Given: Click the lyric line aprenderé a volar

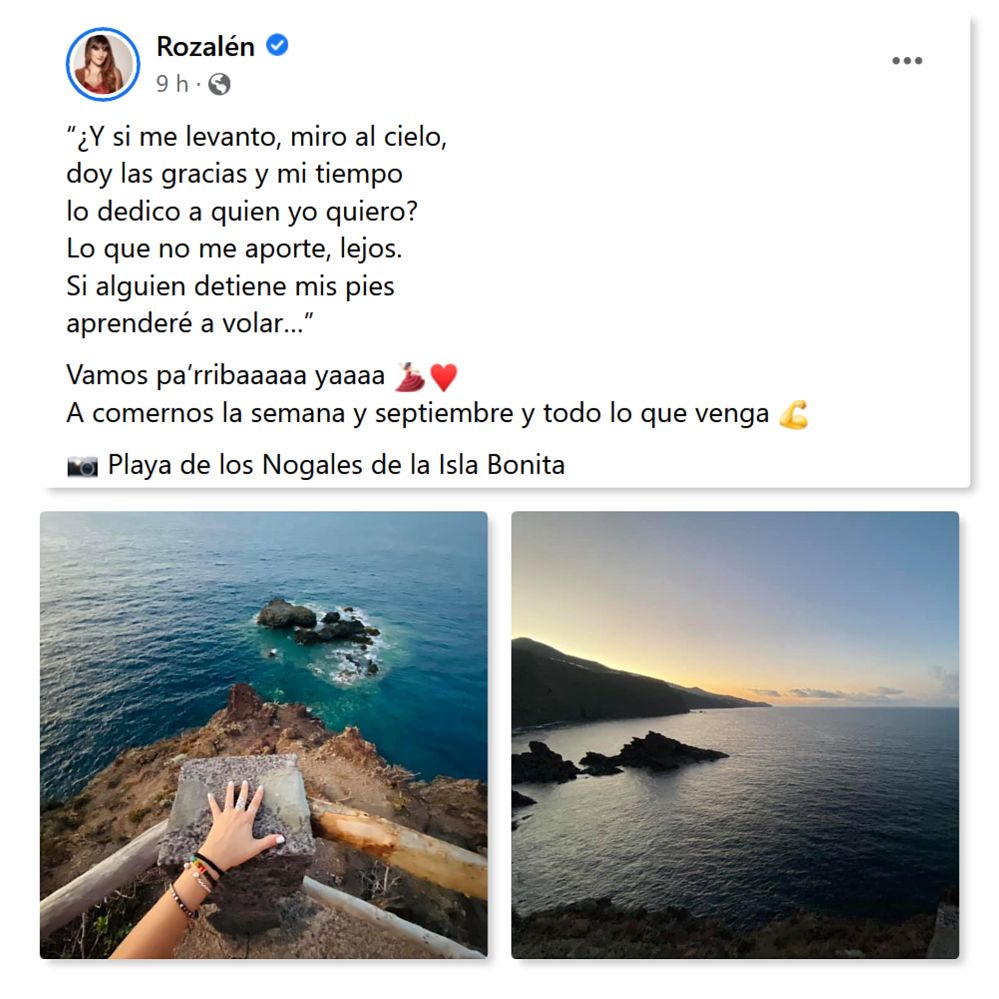Looking at the screenshot, I should 190,324.
